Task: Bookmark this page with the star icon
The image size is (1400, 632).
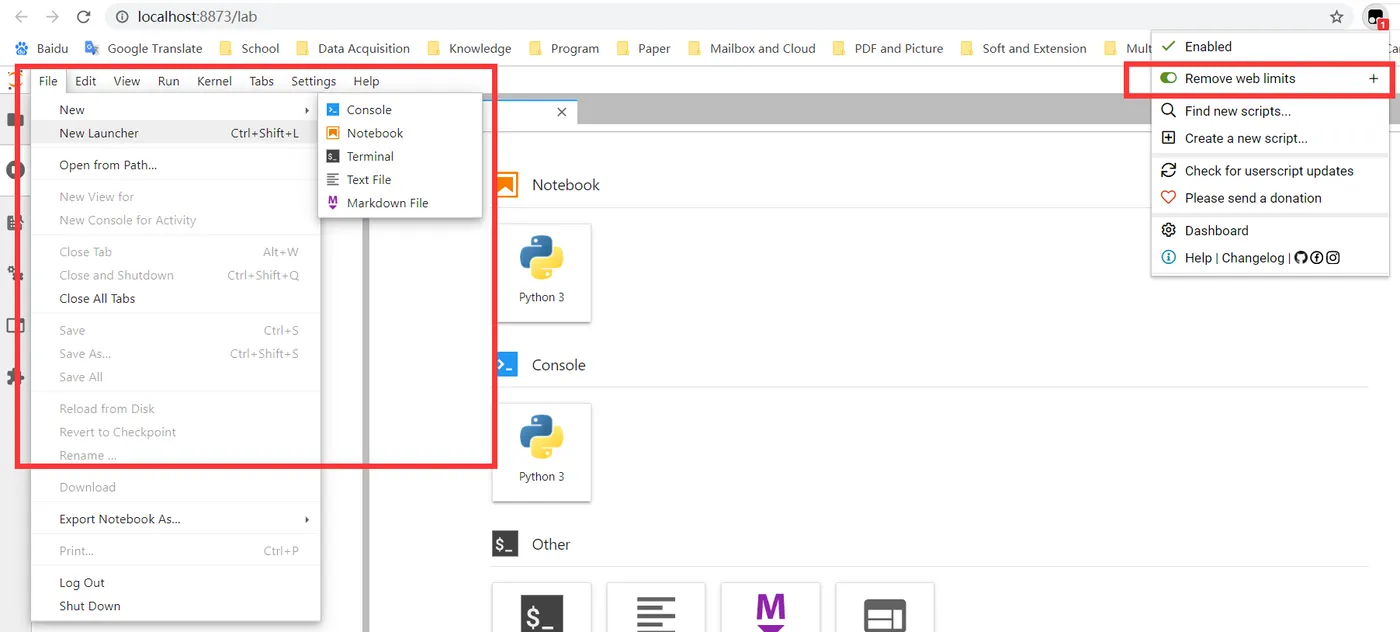Action: 1337,17
